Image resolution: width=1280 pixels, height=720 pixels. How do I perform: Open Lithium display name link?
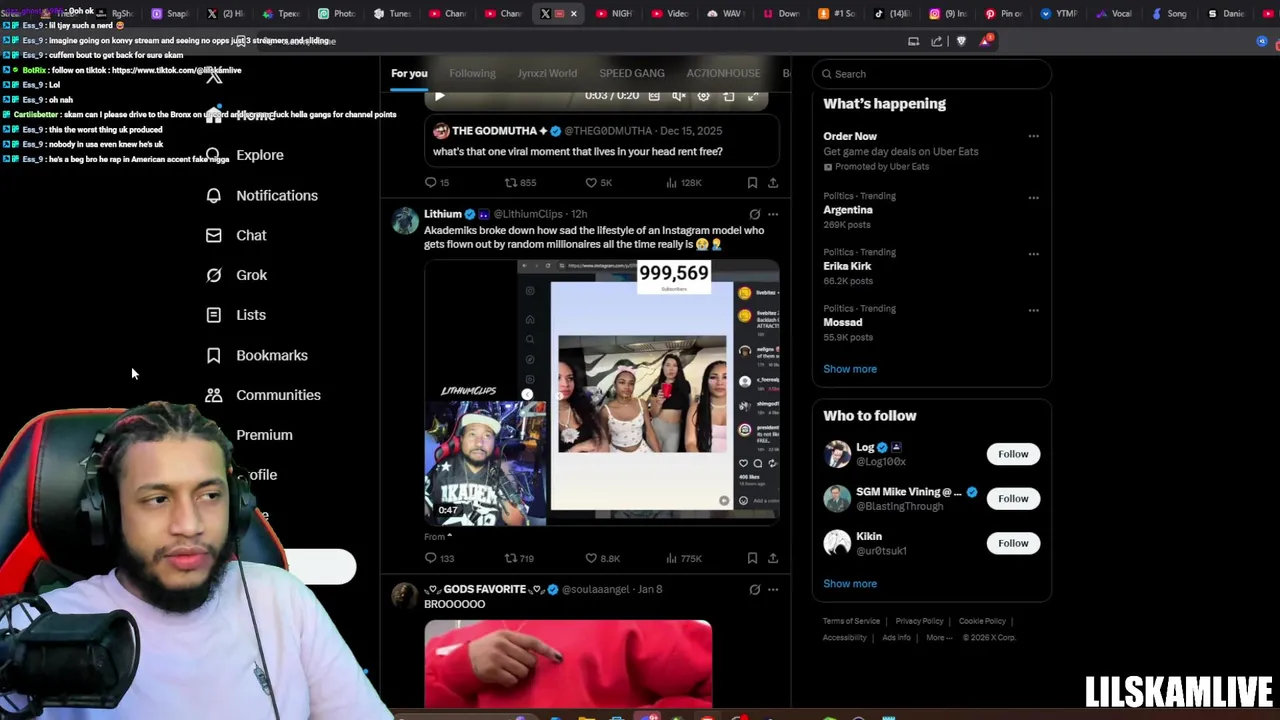click(x=442, y=214)
